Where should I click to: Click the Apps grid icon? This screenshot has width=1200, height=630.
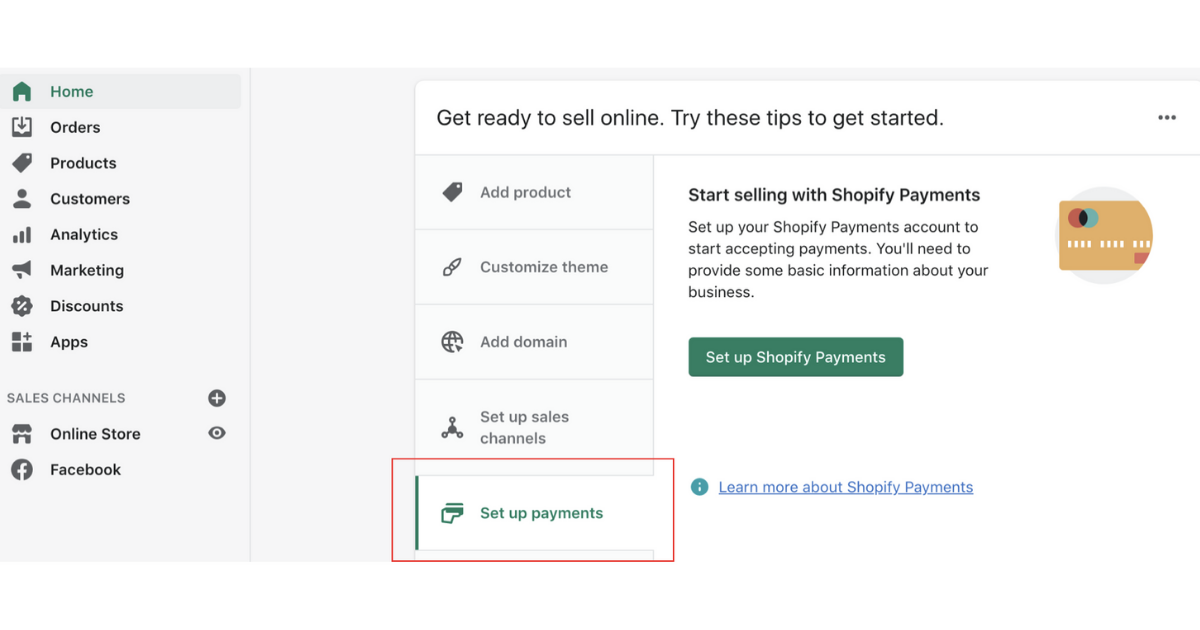coord(22,342)
